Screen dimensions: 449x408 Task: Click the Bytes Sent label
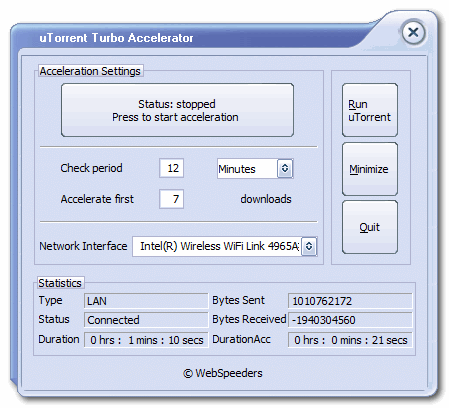[238, 300]
